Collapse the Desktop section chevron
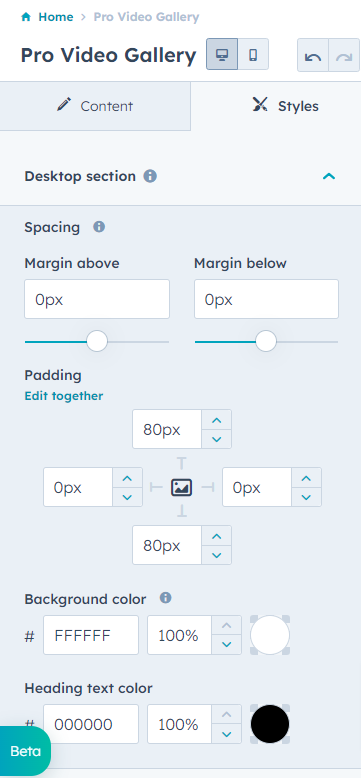361x778 pixels. 329,176
